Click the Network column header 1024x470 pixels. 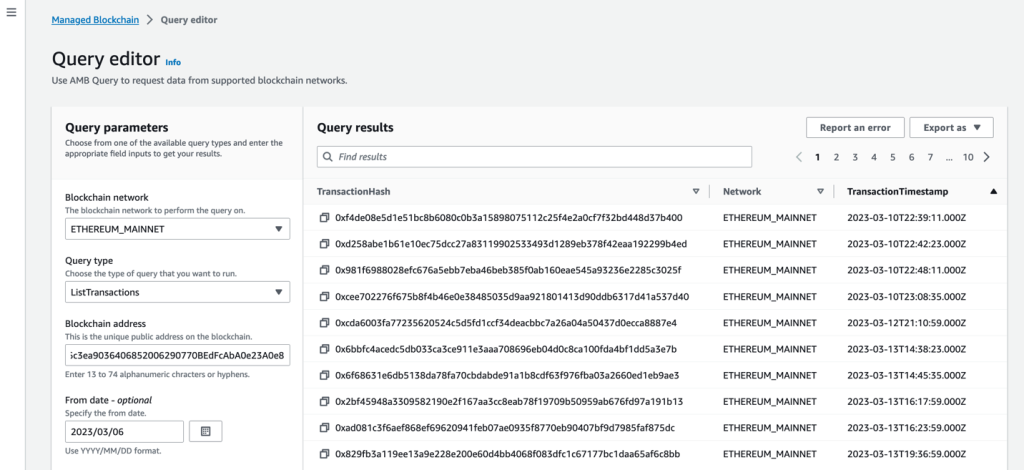pyautogui.click(x=742, y=192)
